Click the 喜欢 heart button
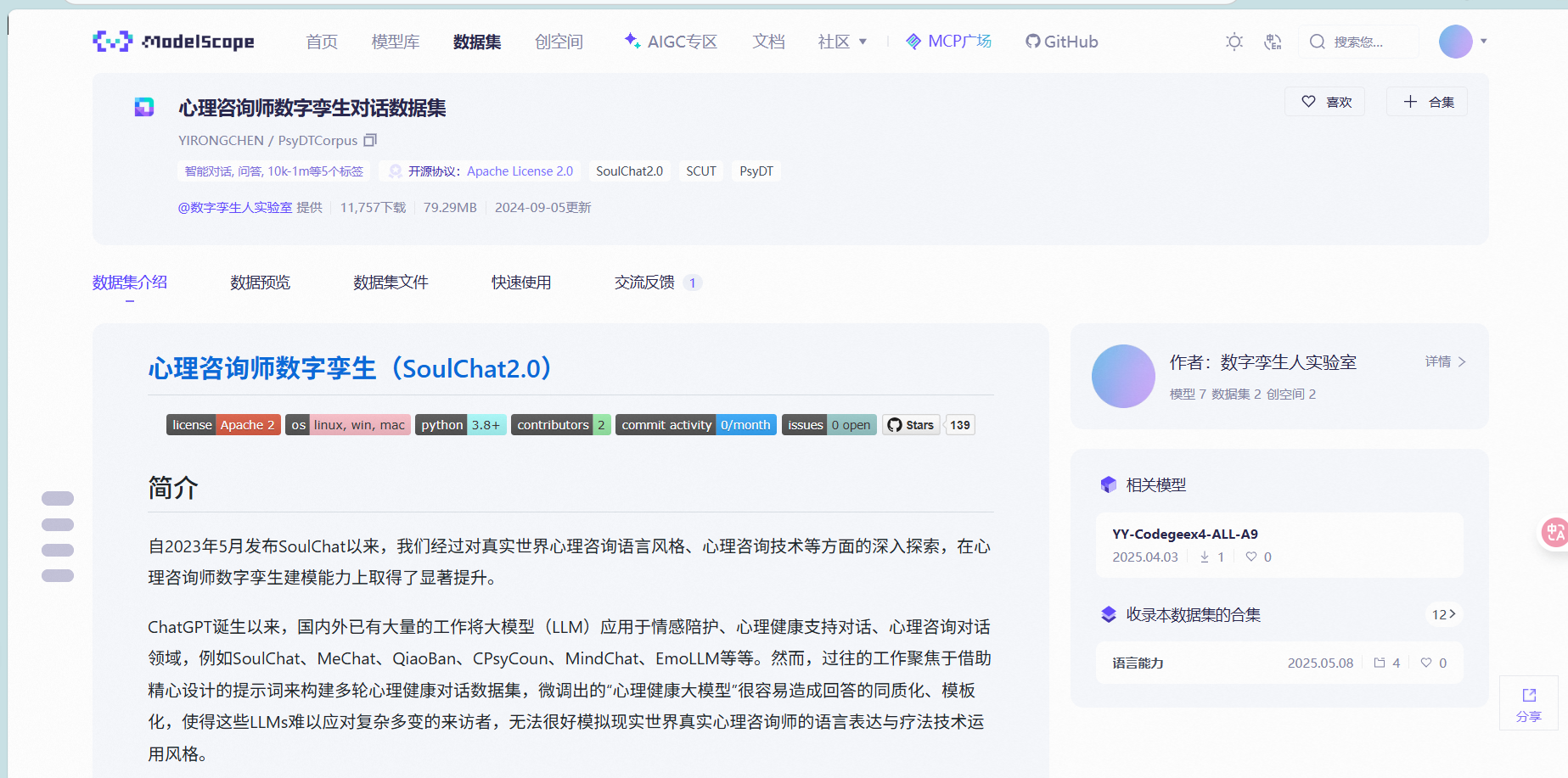The width and height of the screenshot is (1568, 778). (1324, 102)
